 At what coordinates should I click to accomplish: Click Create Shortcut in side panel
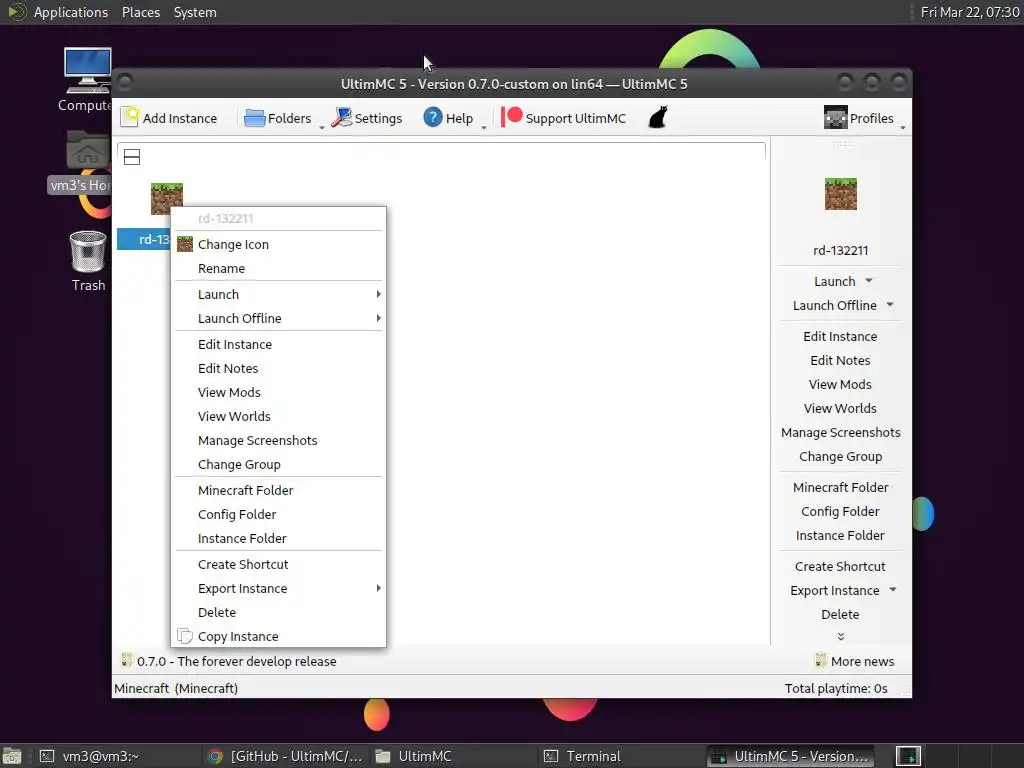840,567
